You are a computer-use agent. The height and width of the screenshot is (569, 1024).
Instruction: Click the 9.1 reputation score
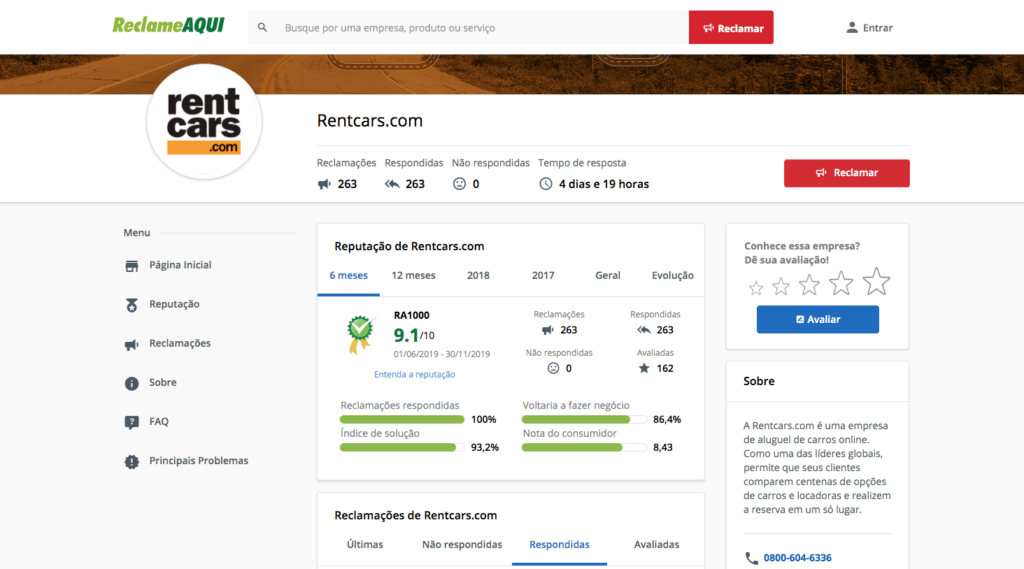coord(406,335)
